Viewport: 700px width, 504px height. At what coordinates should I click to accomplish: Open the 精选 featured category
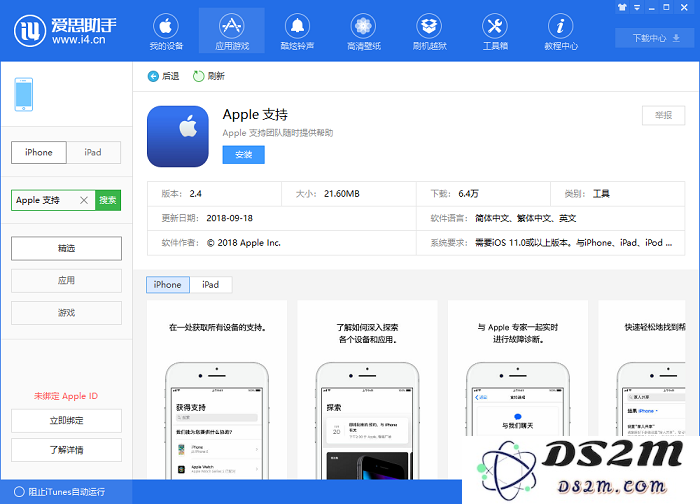(x=67, y=248)
